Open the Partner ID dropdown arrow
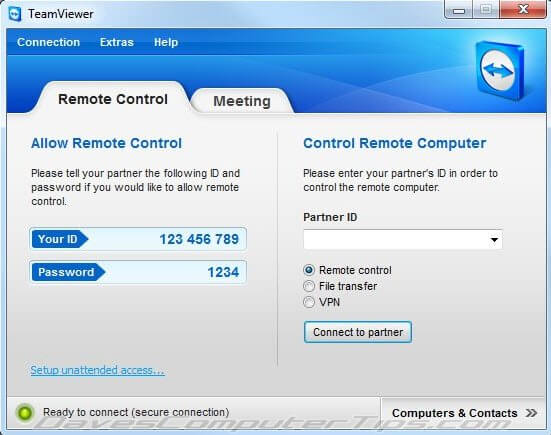 click(x=494, y=240)
